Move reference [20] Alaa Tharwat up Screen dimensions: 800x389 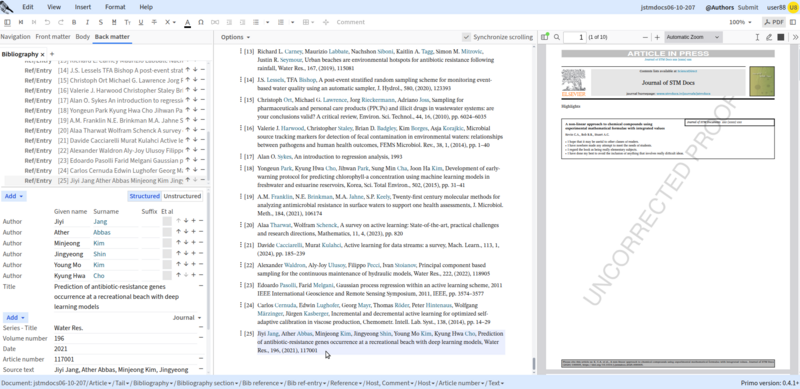(188, 130)
